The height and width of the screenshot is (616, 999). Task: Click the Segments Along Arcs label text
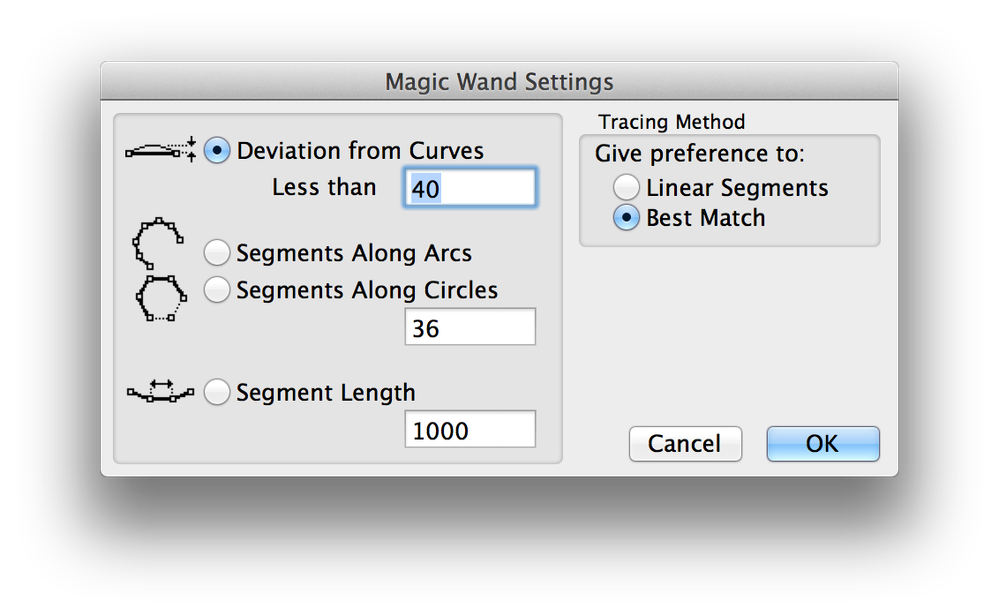tap(354, 253)
